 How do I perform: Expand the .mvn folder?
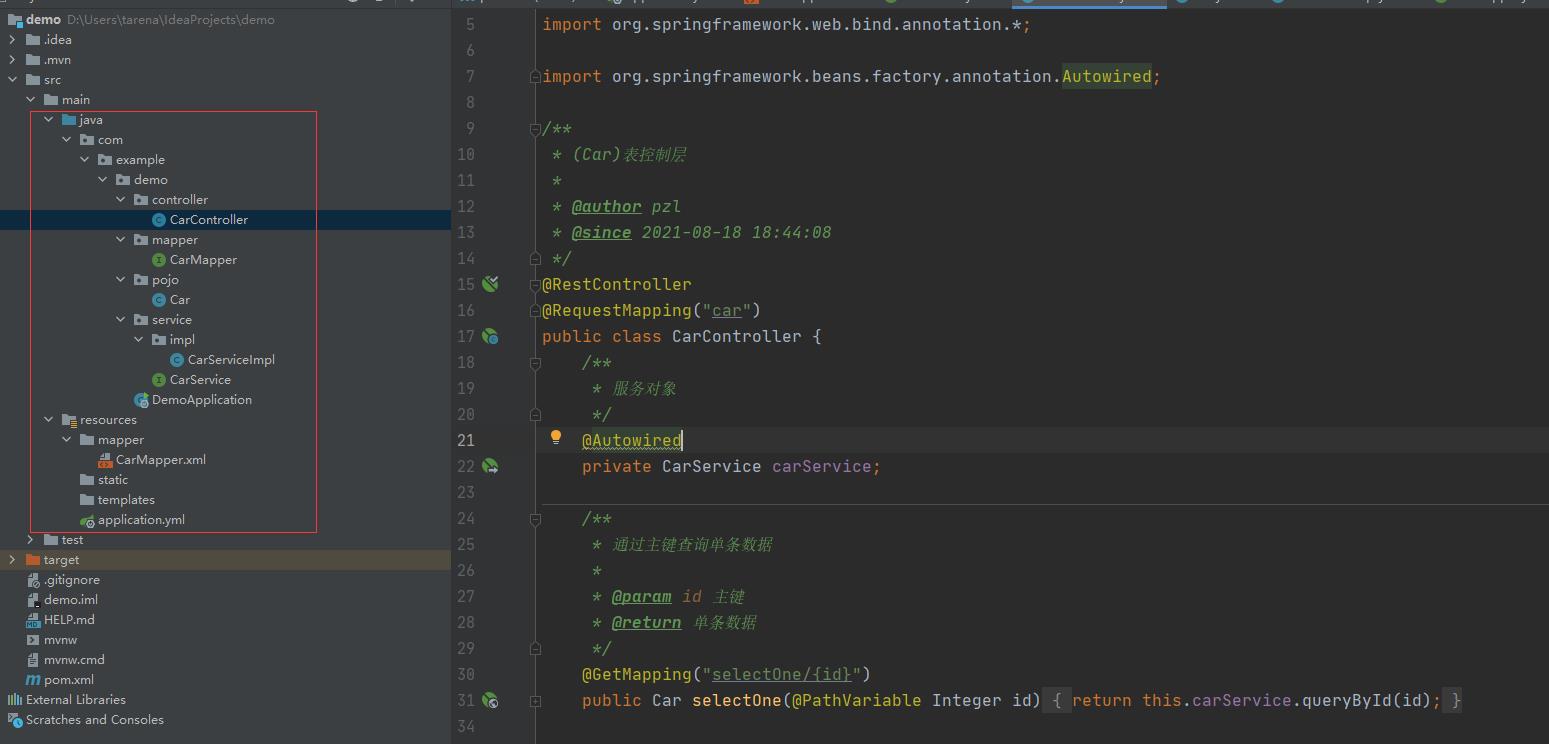12,60
